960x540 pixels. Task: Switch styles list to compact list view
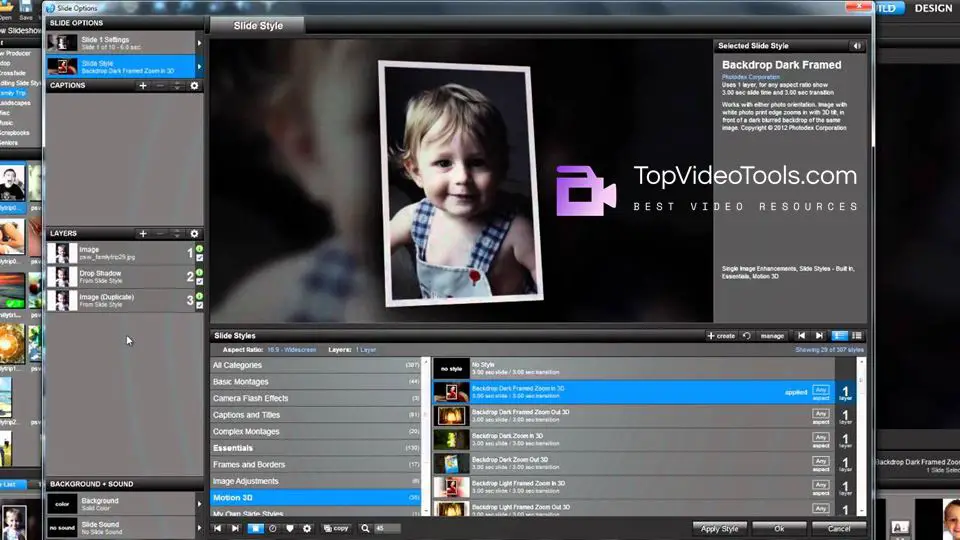click(x=857, y=336)
